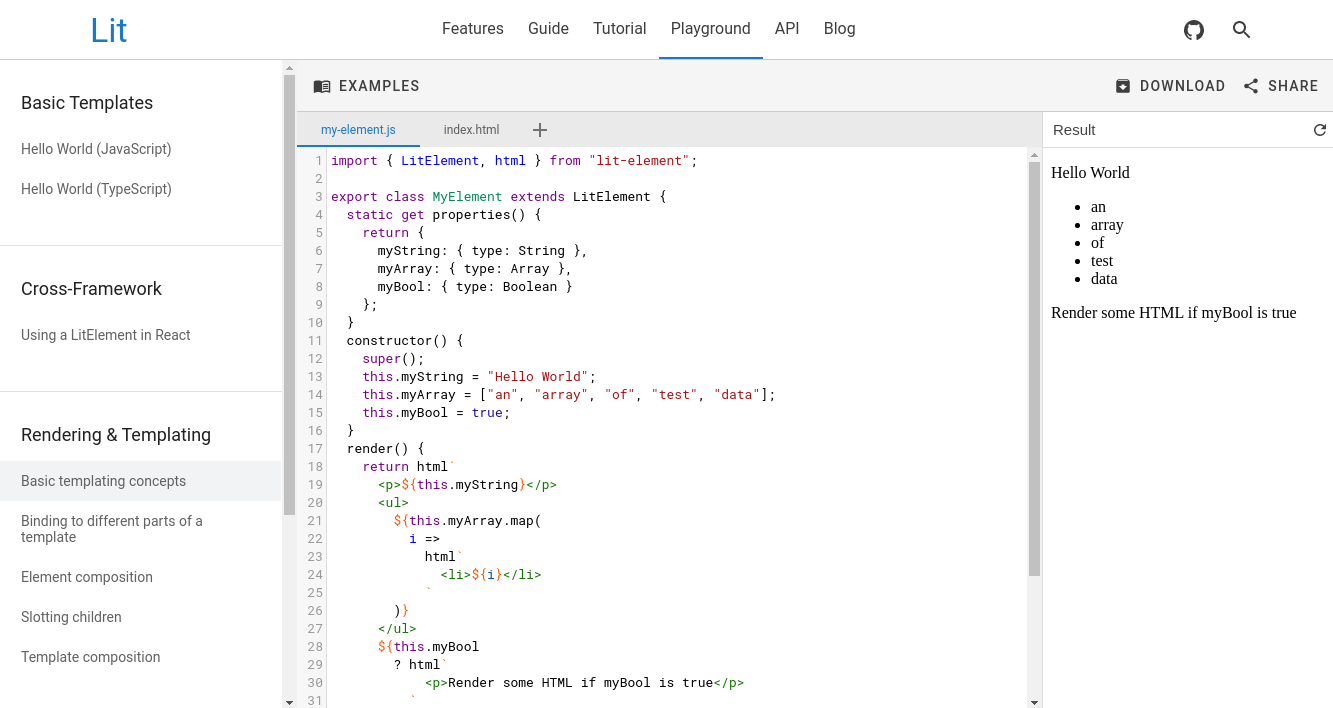
Task: Click sidebar scrollbar up arrow
Action: click(289, 69)
